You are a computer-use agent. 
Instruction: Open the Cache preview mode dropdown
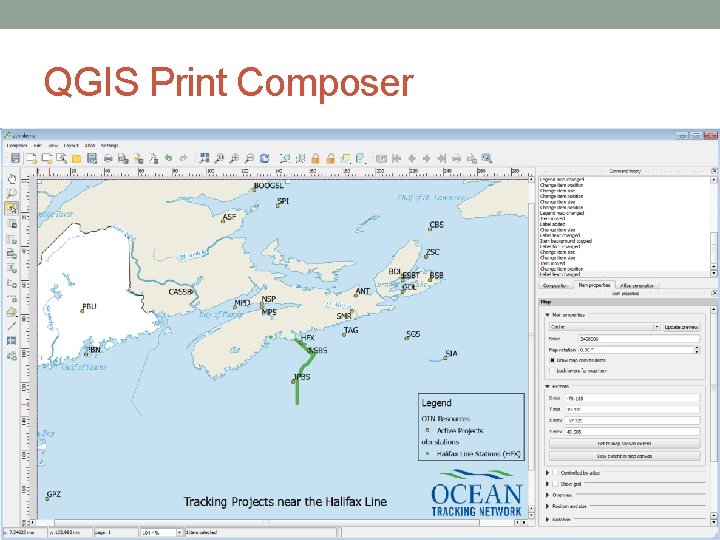pyautogui.click(x=605, y=327)
